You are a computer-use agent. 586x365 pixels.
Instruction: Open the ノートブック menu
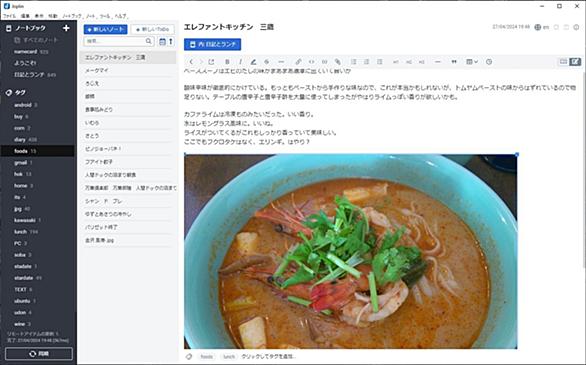[x=72, y=16]
